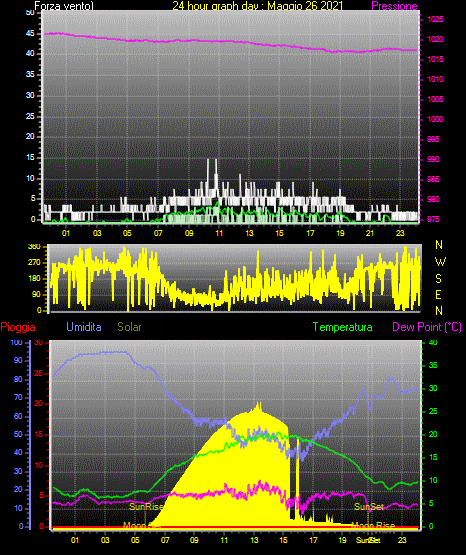
Task: Click the 'SunSet' marker inside the lower graph area
Action: [x=369, y=507]
